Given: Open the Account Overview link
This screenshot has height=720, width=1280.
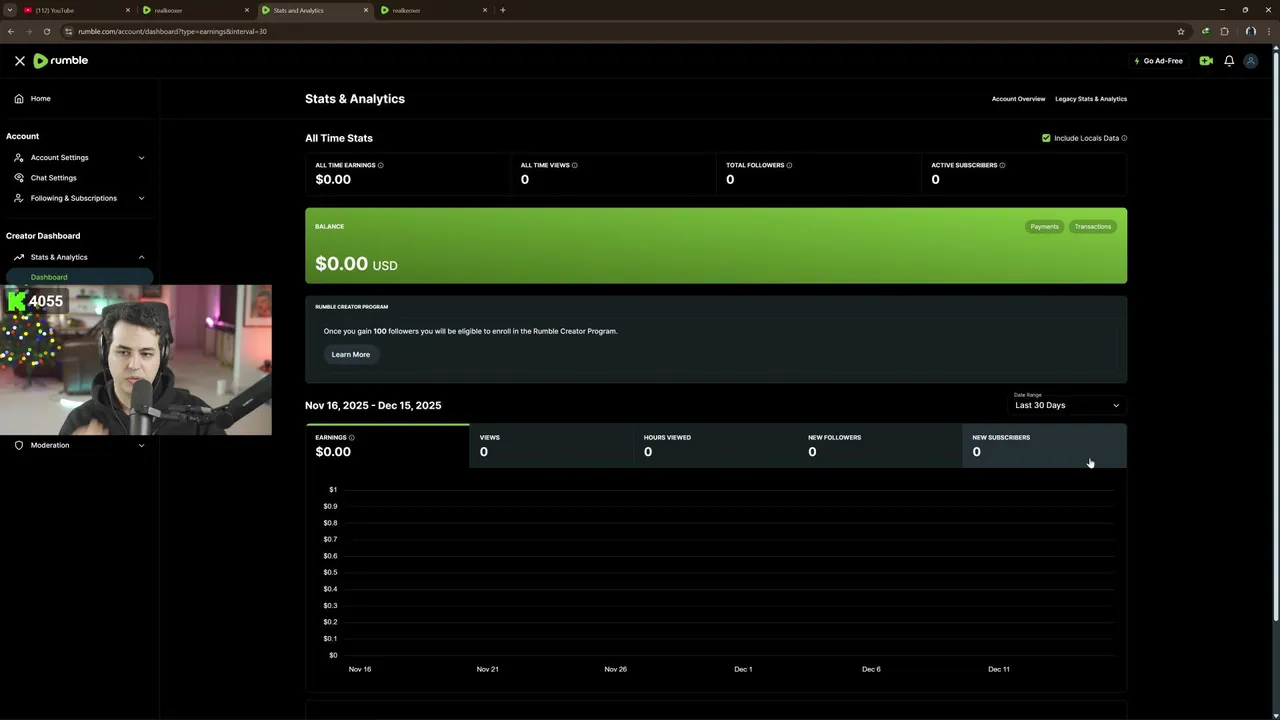Looking at the screenshot, I should (1018, 99).
